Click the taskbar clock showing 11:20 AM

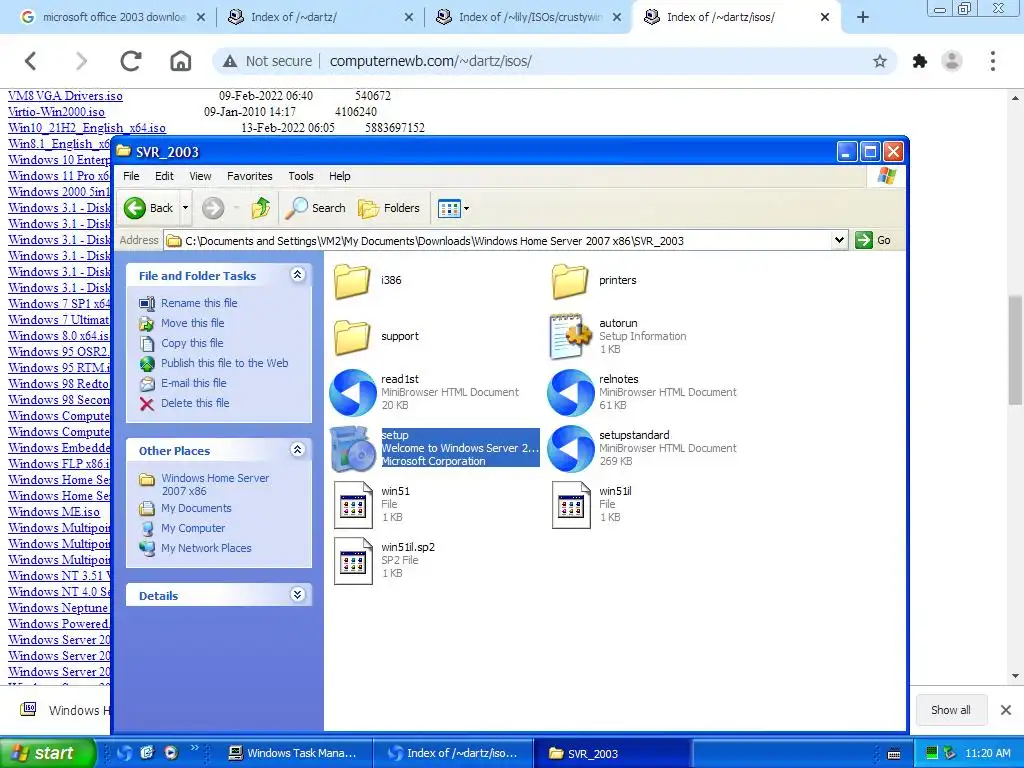(x=987, y=754)
